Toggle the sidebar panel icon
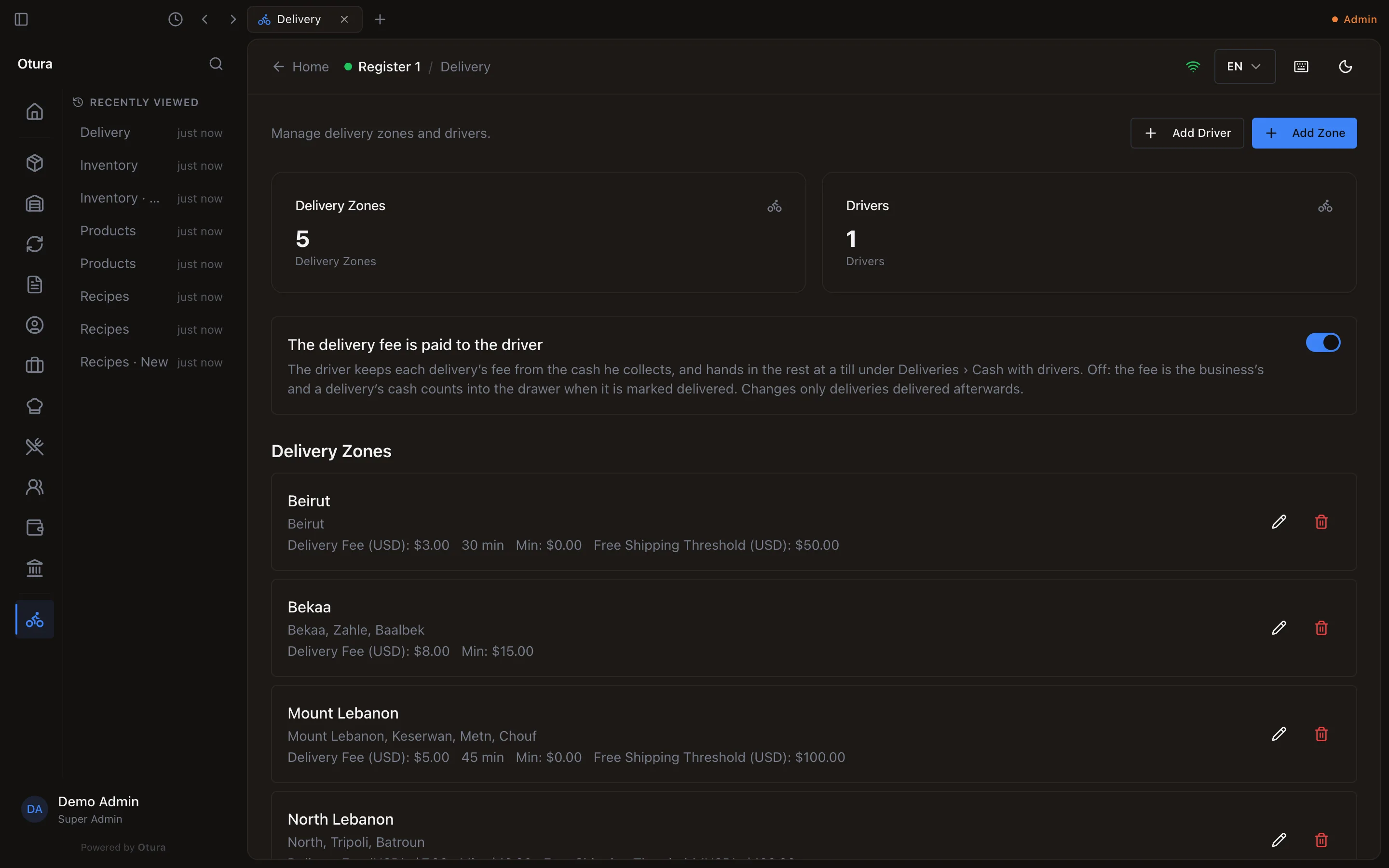This screenshot has height=868, width=1389. pyautogui.click(x=21, y=19)
